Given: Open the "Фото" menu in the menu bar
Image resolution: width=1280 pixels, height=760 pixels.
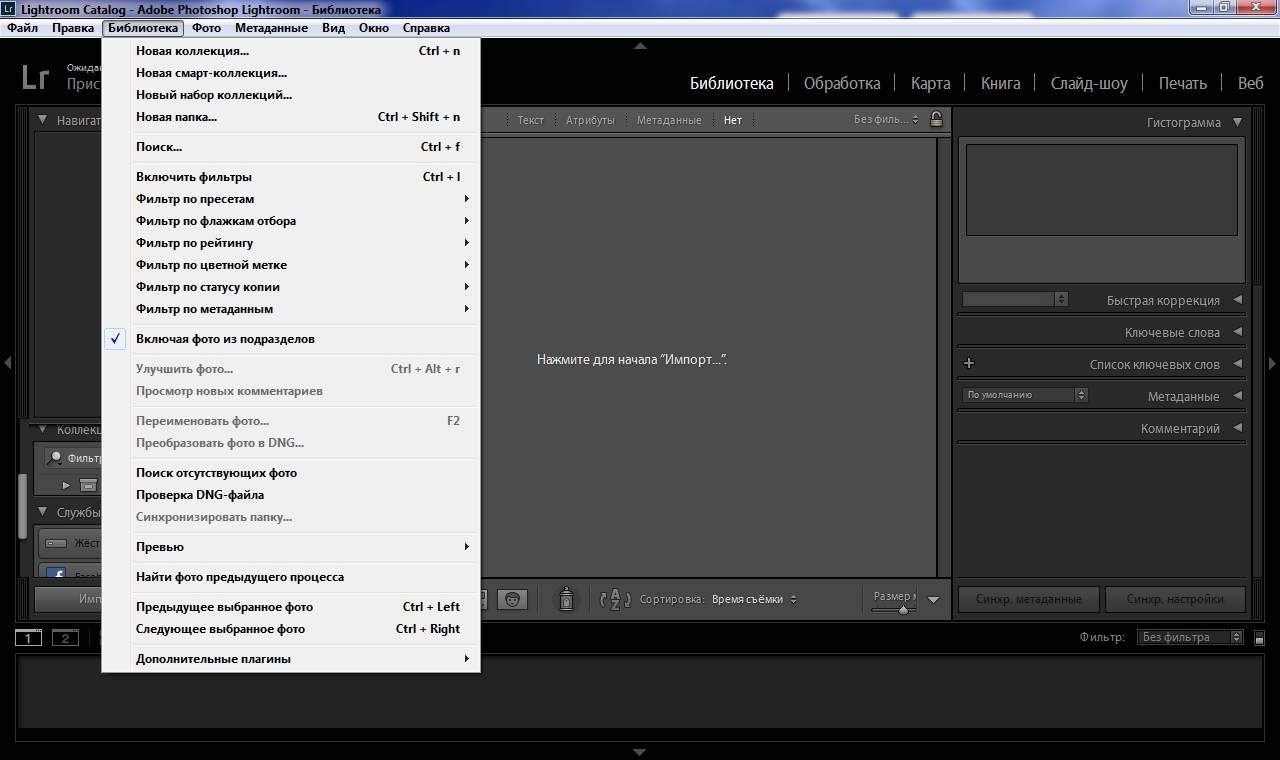Looking at the screenshot, I should click(x=206, y=28).
